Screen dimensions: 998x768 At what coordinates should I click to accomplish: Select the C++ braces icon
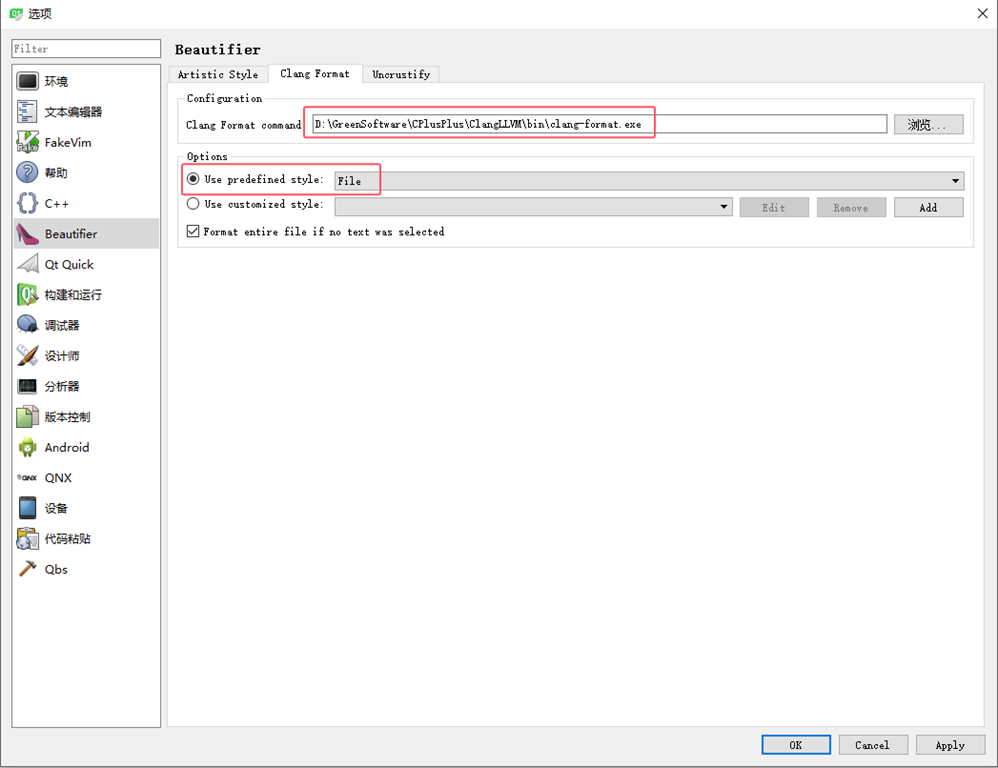click(x=27, y=203)
